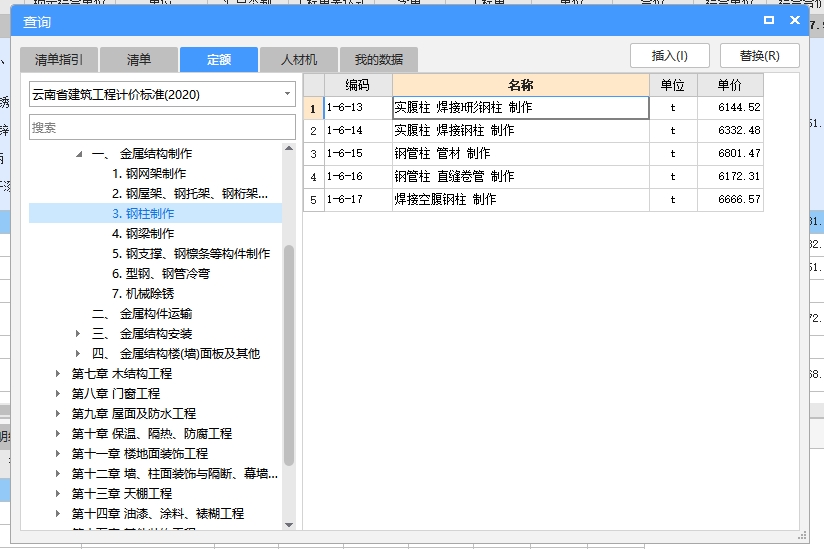824x549 pixels.
Task: Select 4. 钢梁制作 tree item
Action: 143,234
